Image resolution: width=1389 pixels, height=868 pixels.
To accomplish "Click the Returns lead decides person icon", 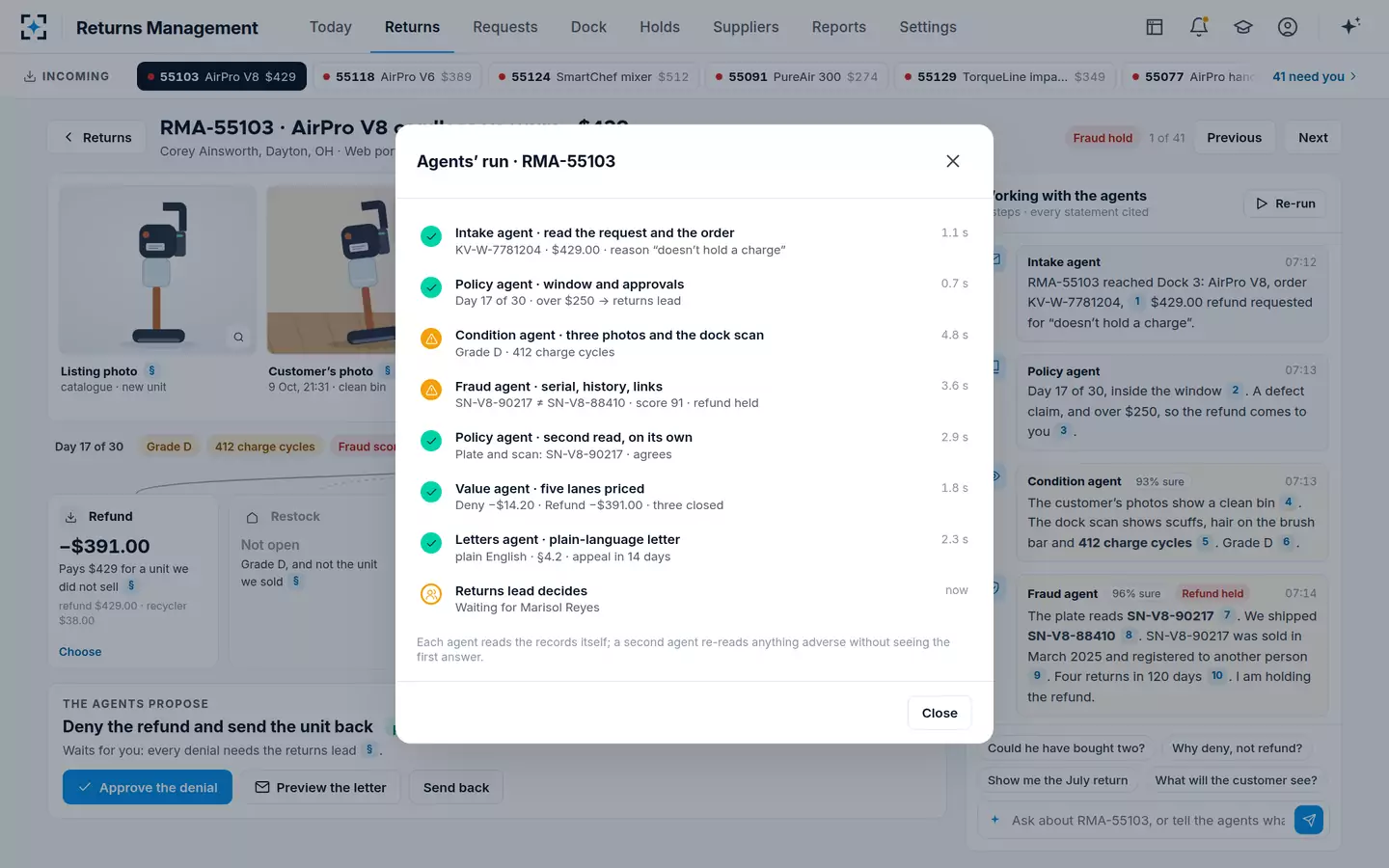I will click(431, 594).
